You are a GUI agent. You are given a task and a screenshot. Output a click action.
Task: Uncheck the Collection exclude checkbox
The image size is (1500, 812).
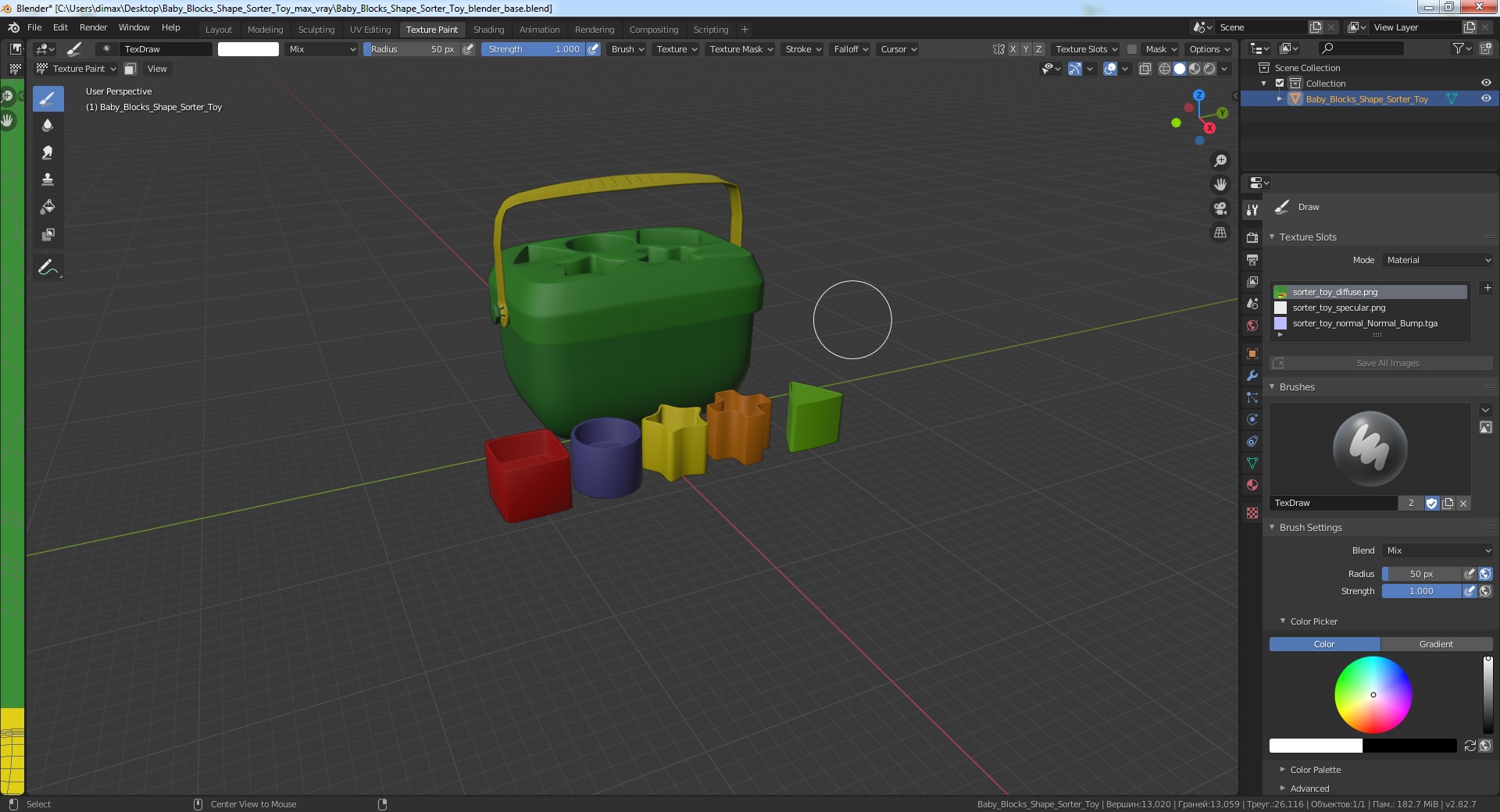coord(1280,83)
